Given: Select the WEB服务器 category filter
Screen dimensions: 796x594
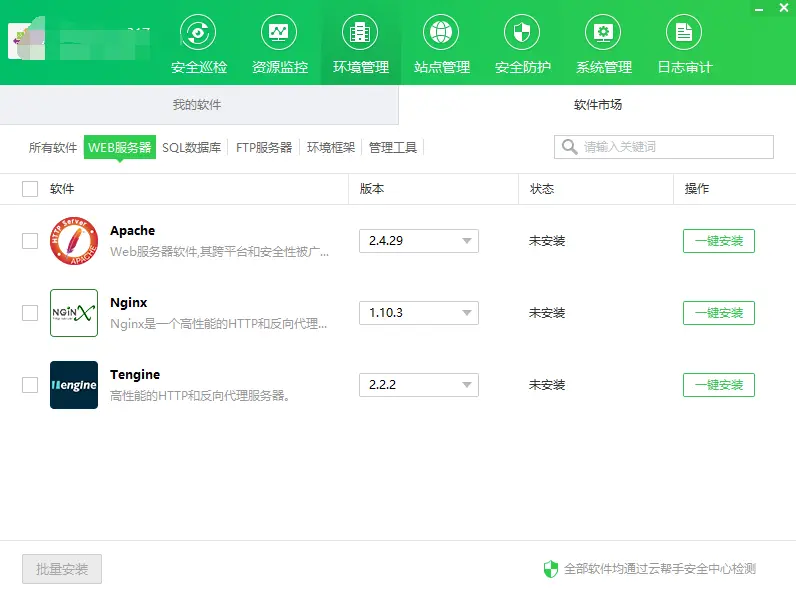Looking at the screenshot, I should tap(120, 147).
